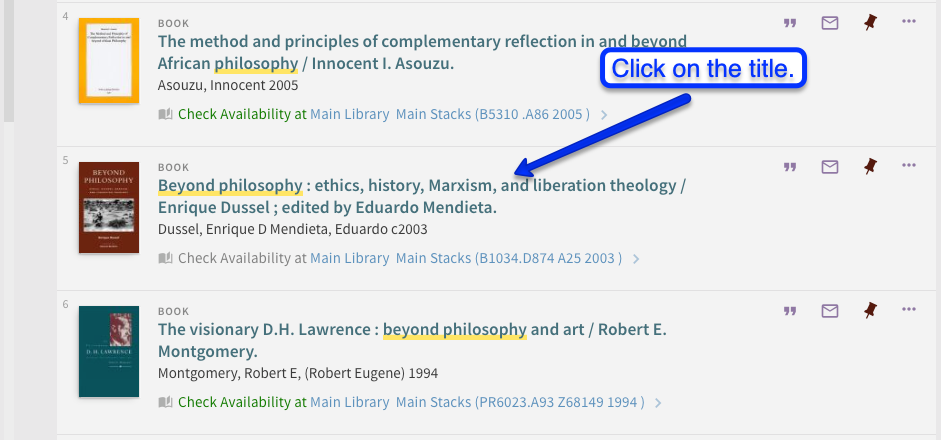This screenshot has width=941, height=440.
Task: Pin the Asouzu complementary reflection book
Action: tap(869, 23)
